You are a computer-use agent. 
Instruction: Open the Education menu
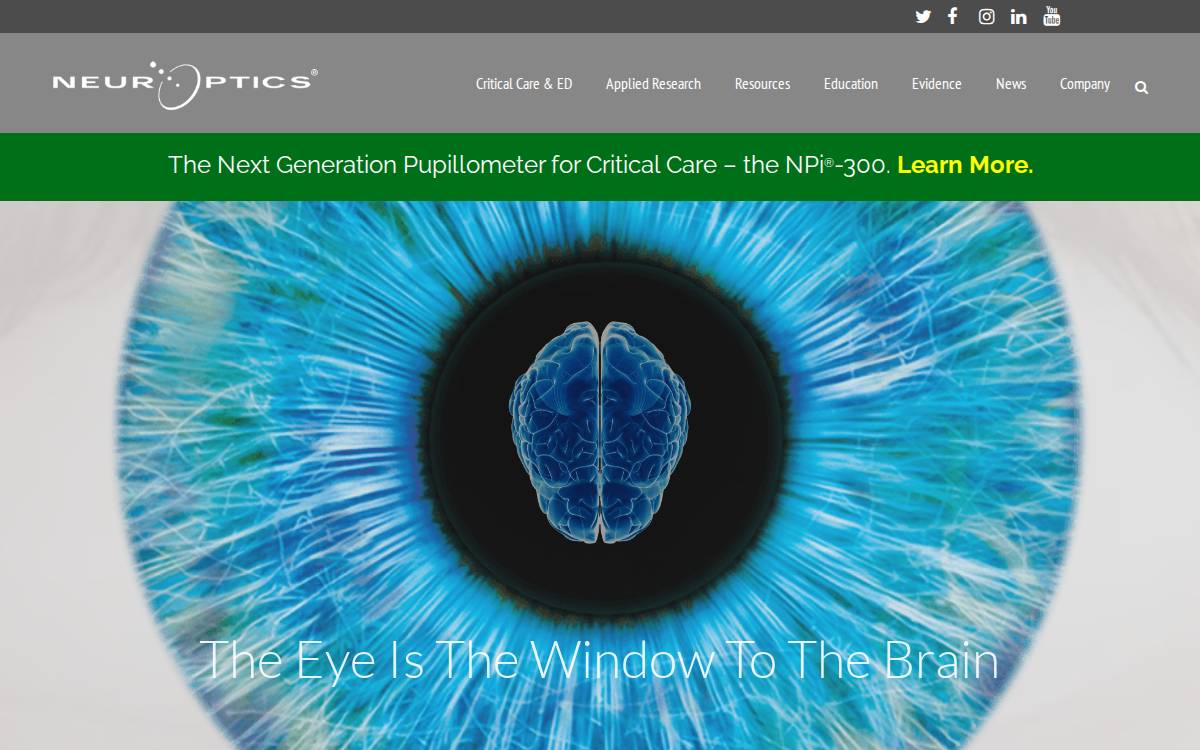[x=851, y=84]
